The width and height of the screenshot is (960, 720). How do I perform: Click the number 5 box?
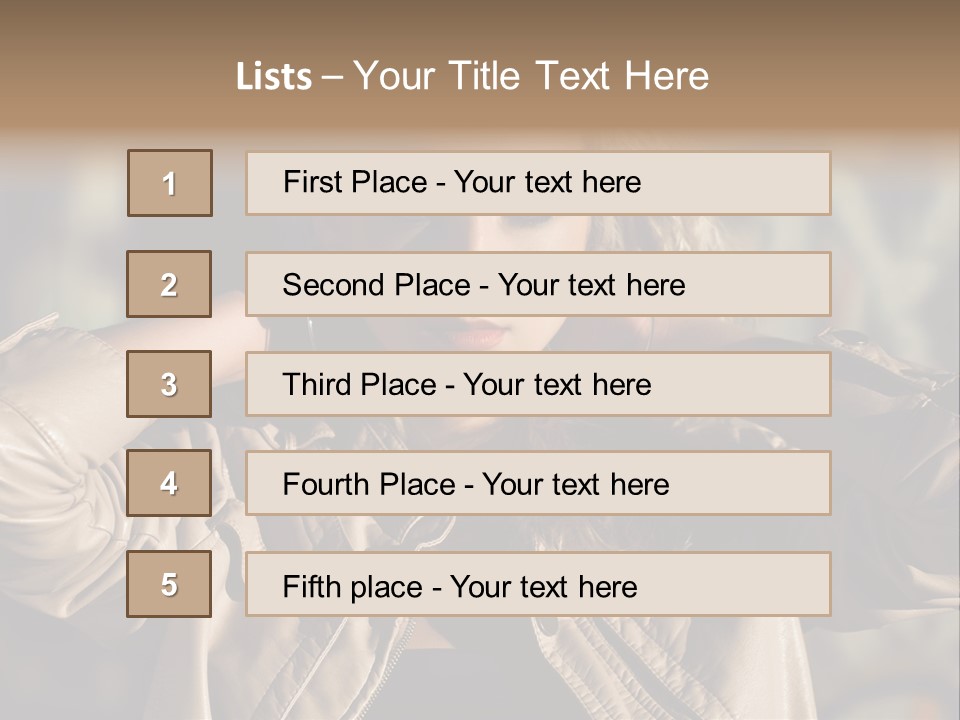point(169,584)
